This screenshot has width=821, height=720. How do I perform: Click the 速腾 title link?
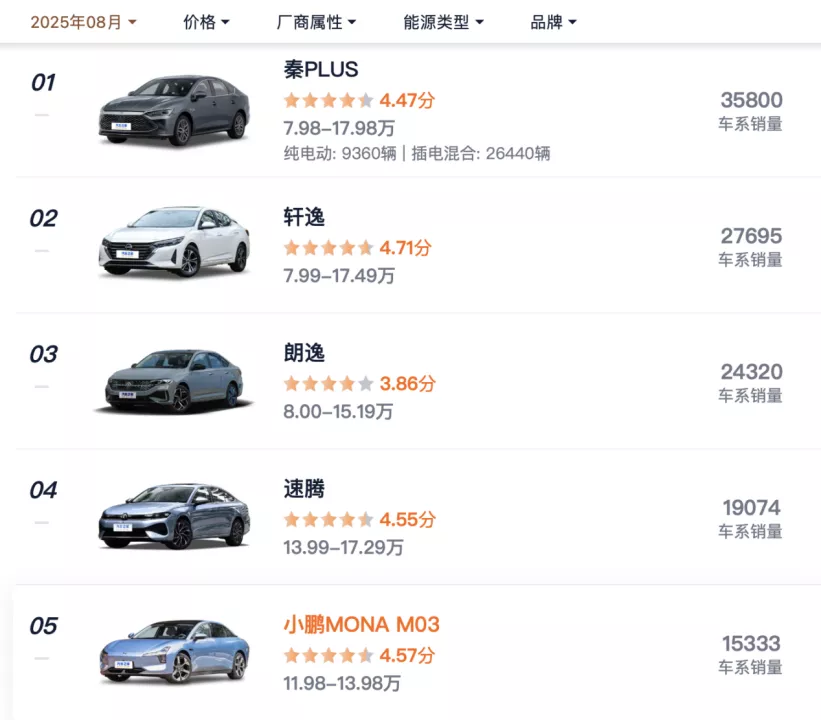[x=304, y=489]
